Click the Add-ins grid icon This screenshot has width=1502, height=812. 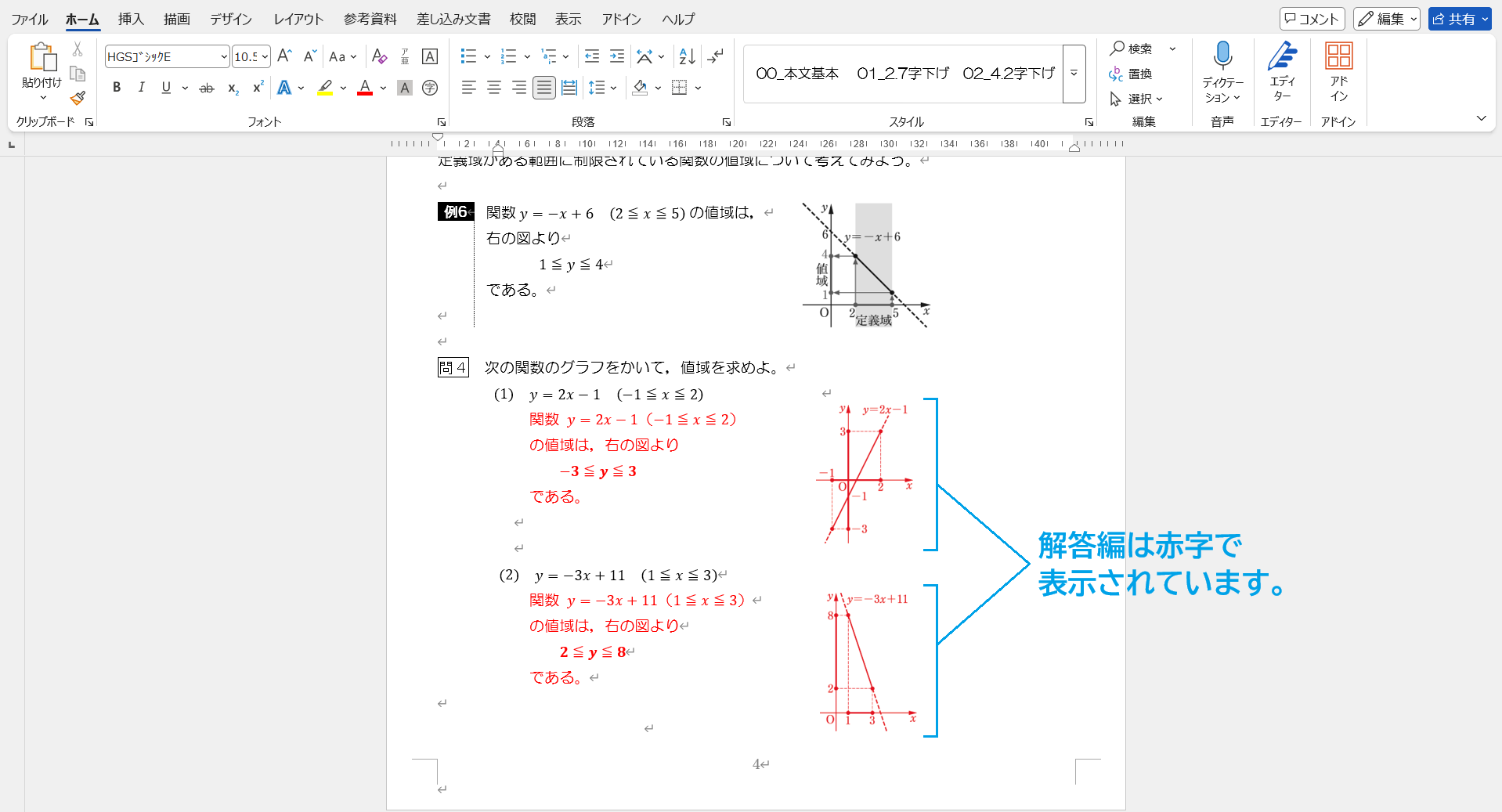(x=1338, y=56)
